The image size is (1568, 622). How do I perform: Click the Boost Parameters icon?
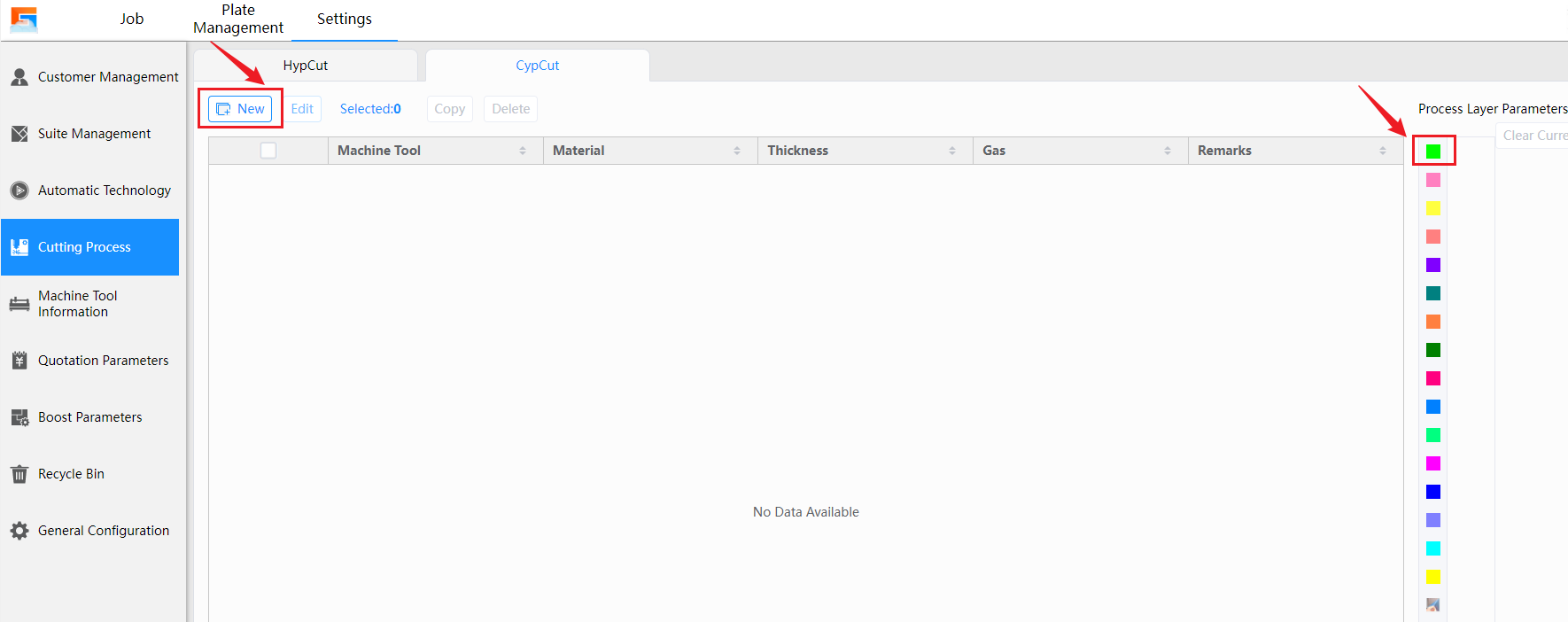tap(19, 417)
